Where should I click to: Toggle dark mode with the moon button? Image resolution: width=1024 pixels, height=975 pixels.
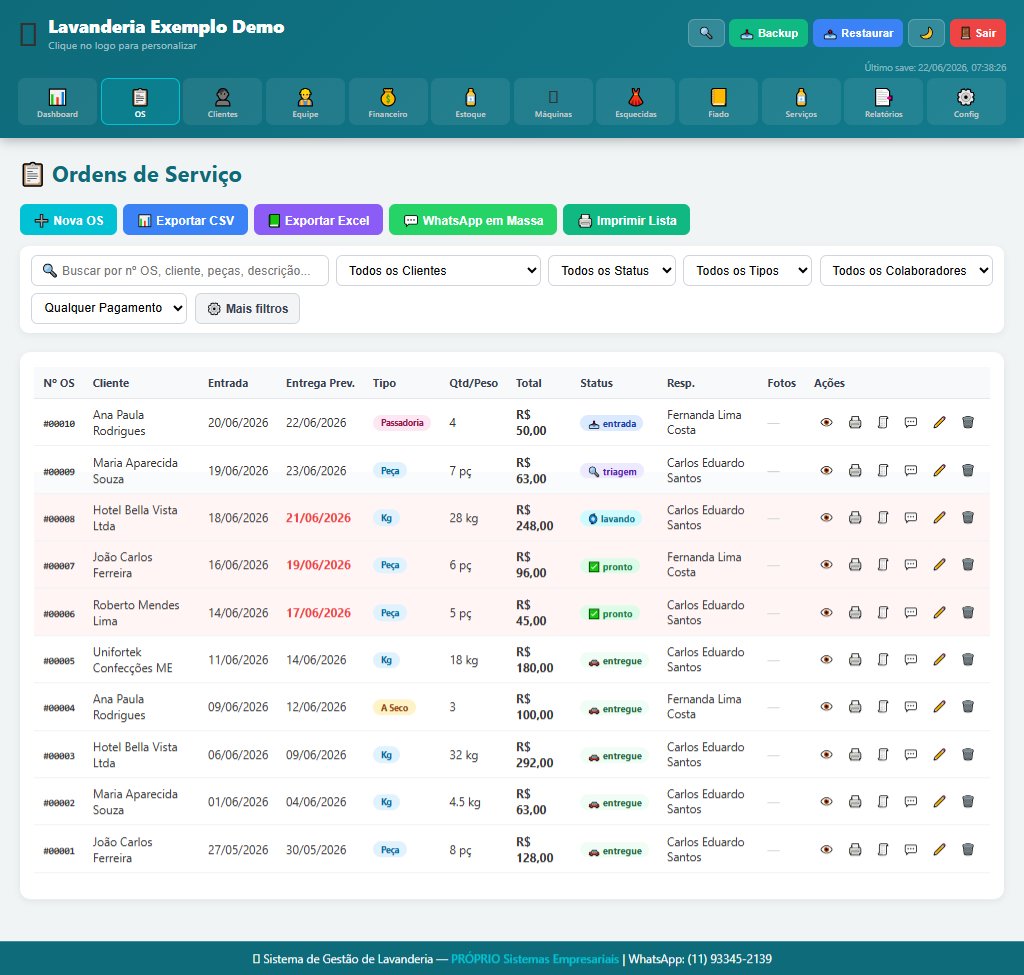[926, 33]
